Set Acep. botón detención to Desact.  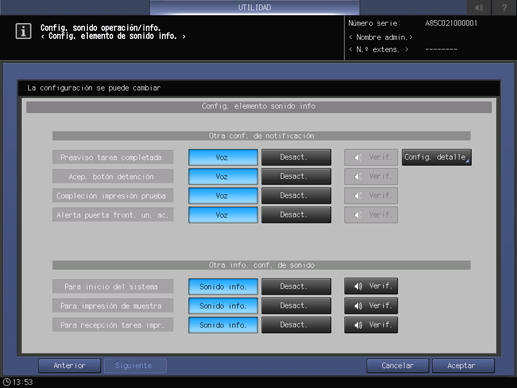[296, 177]
